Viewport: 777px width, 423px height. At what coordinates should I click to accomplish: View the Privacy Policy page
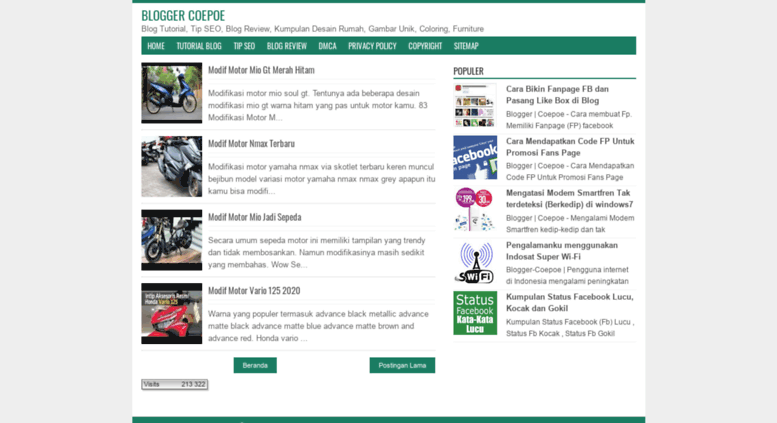[x=372, y=46]
